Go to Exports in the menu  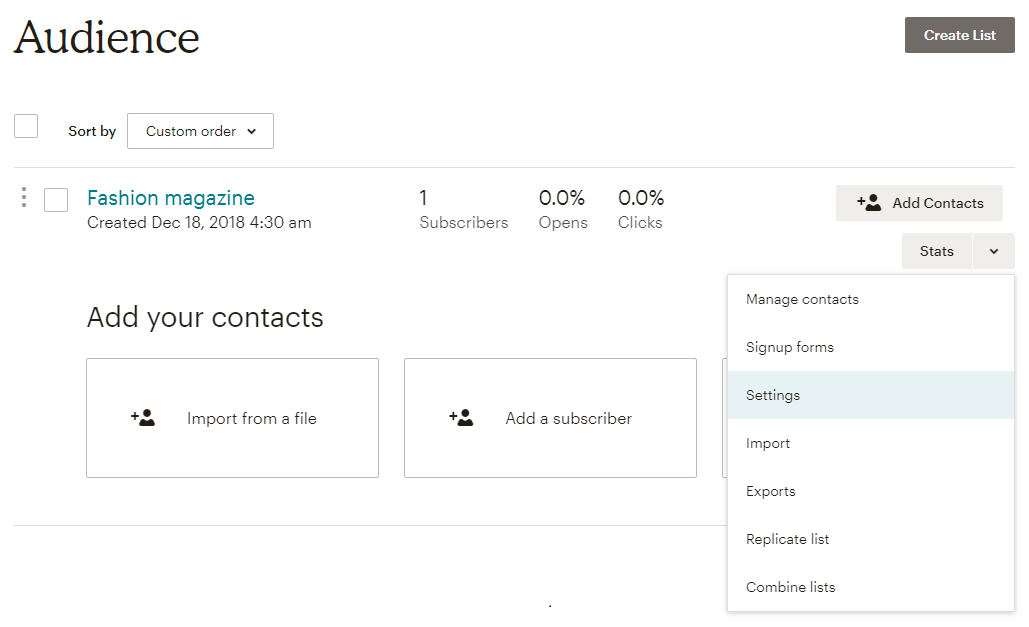pos(871,491)
